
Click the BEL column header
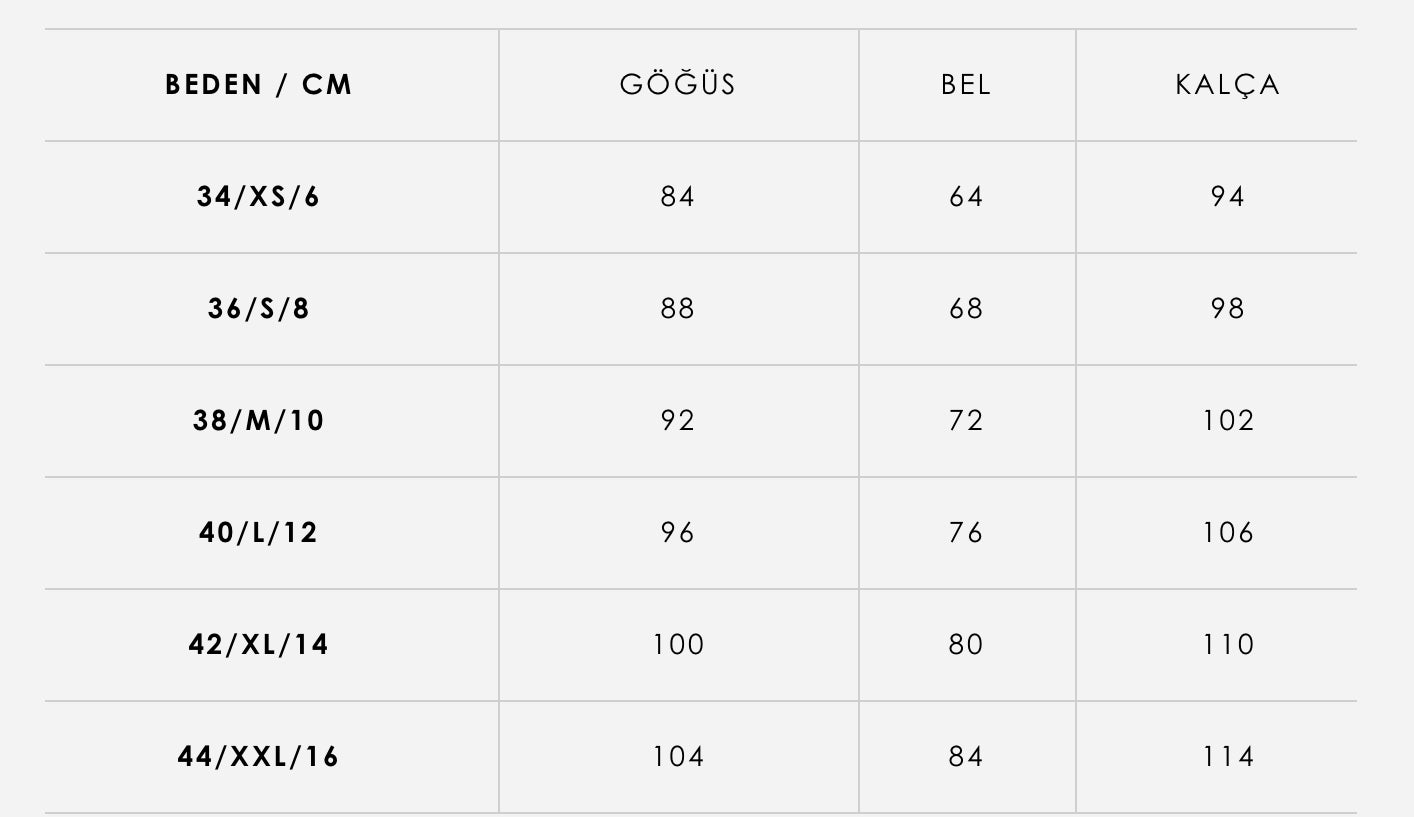[966, 85]
